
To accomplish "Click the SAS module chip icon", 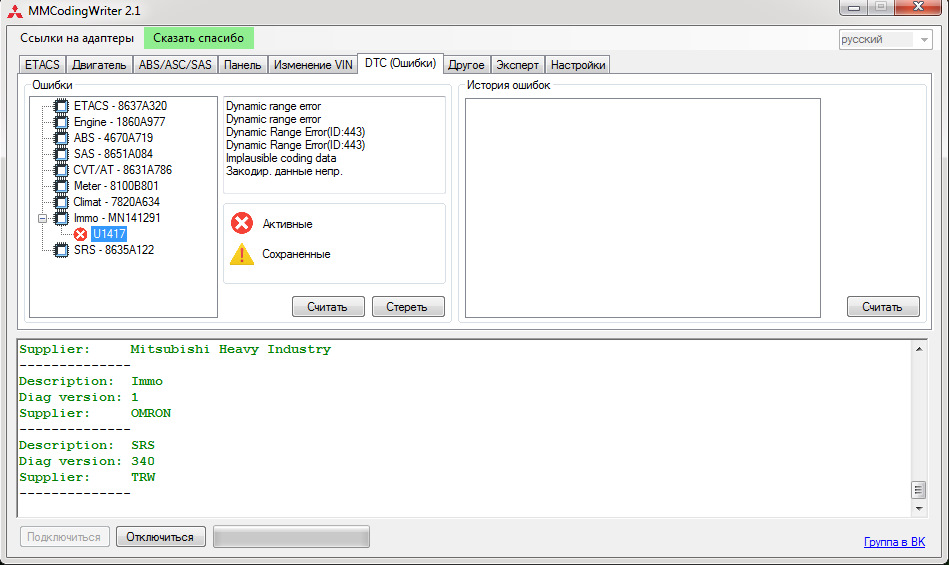I will 61,154.
